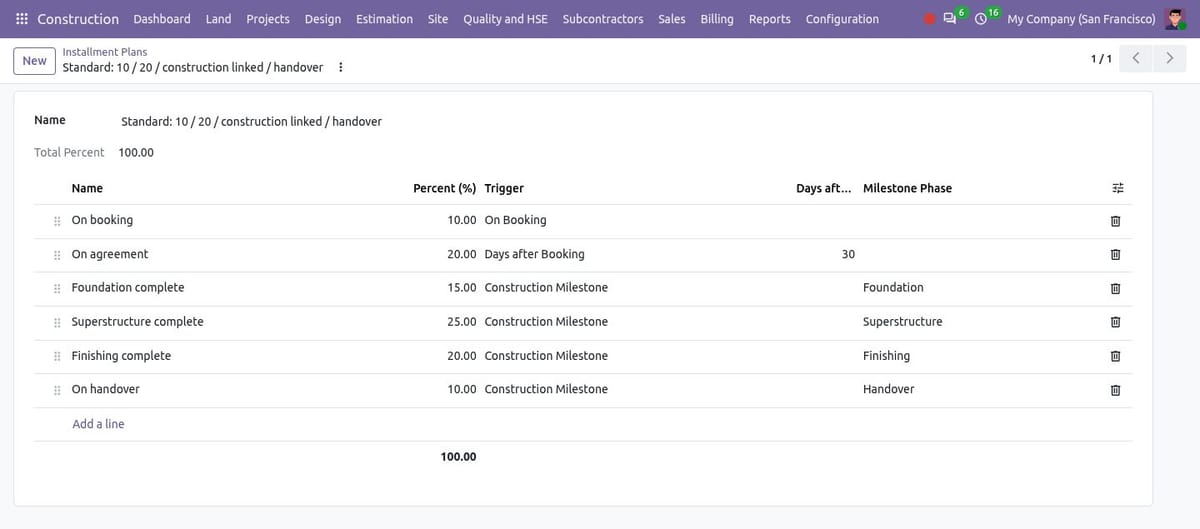
Task: Open Trigger dropdown for On handover row
Action: (x=636, y=389)
